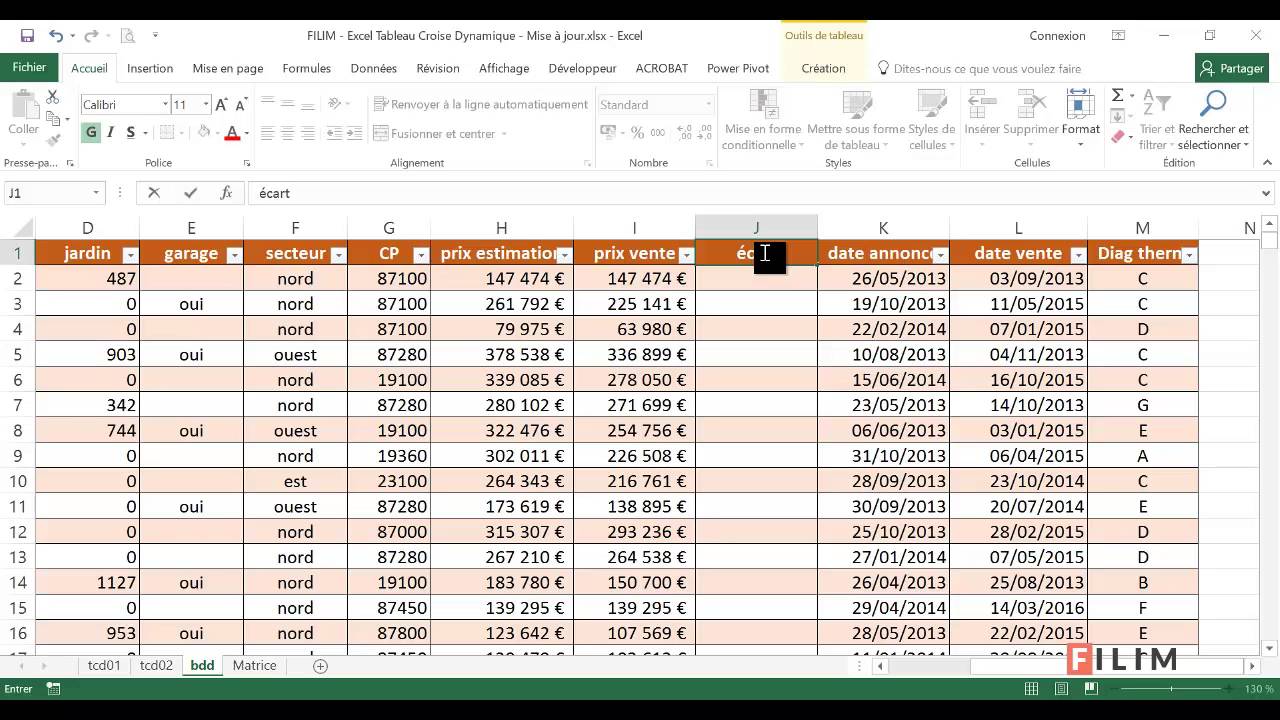Apply percent style with the % icon
This screenshot has height=720, width=1280.
tap(637, 133)
